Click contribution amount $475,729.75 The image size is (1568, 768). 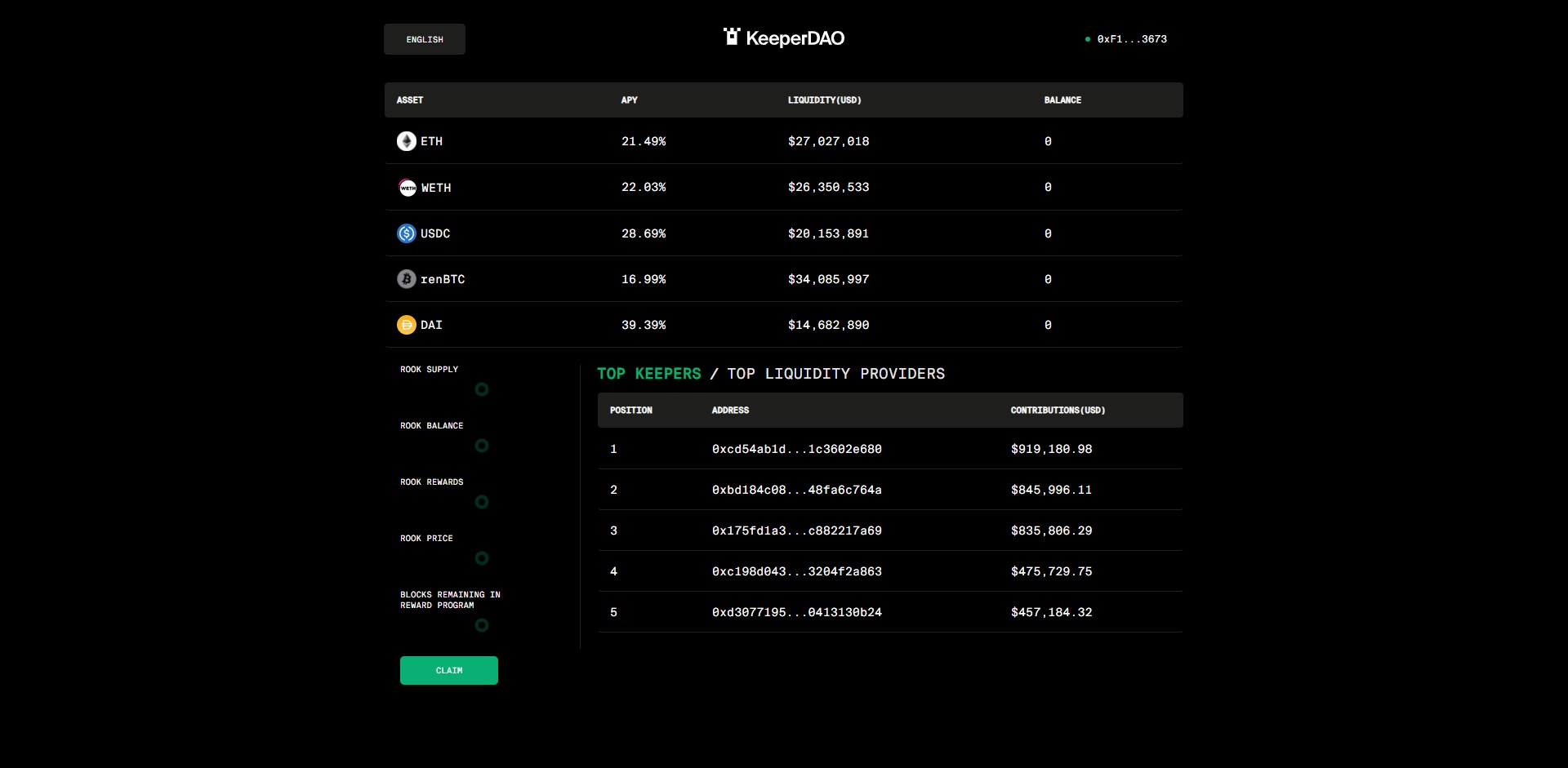coord(1052,571)
